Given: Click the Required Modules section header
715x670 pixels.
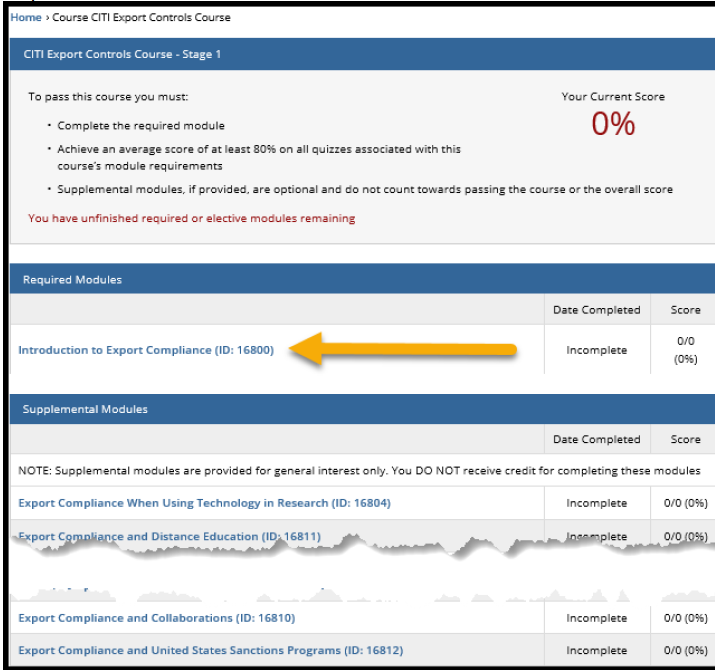Looking at the screenshot, I should click(x=73, y=280).
